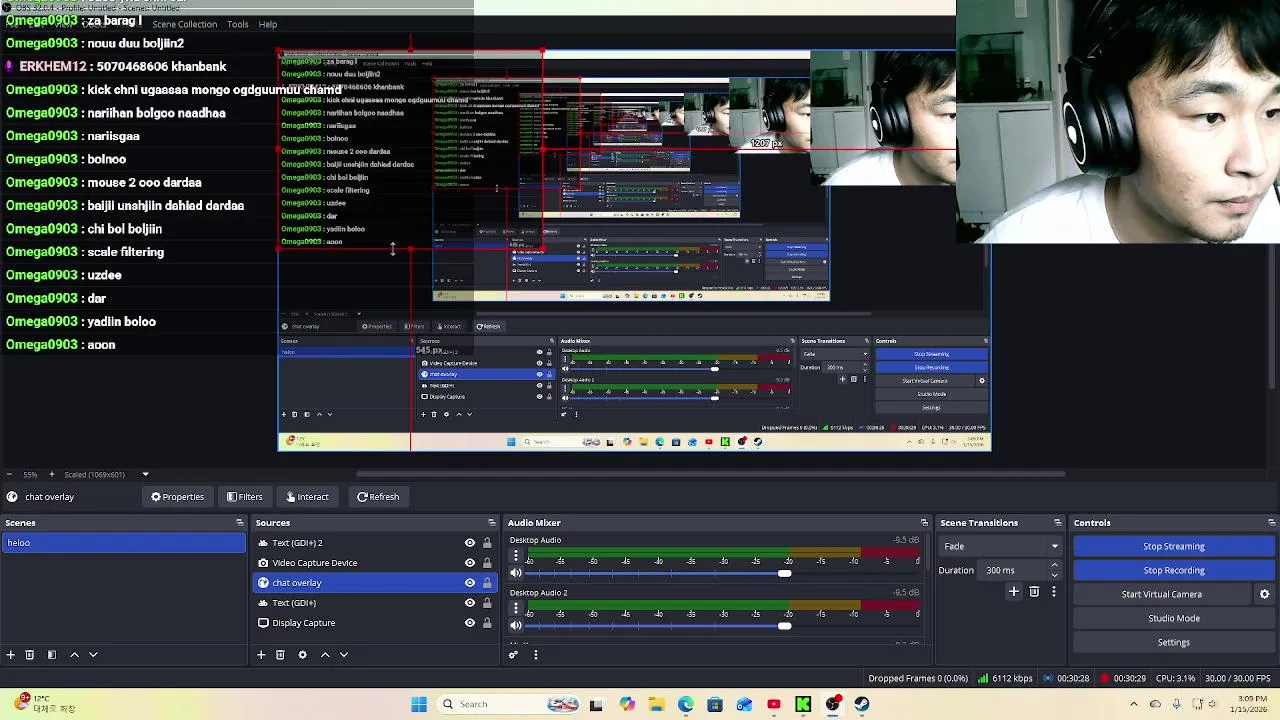
Task: Hide Display Capture source eye
Action: point(469,623)
